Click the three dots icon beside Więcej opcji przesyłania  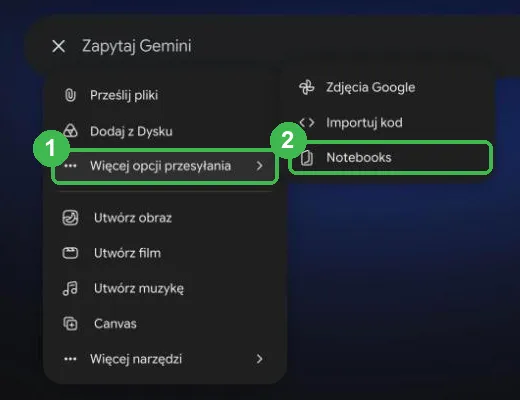tap(70, 166)
